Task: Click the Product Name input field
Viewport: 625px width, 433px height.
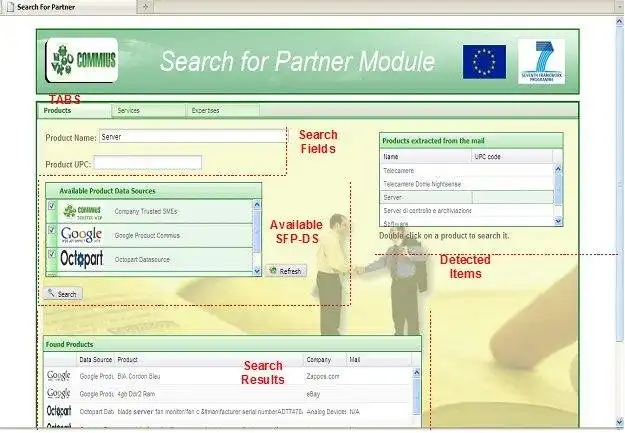Action: [192, 137]
